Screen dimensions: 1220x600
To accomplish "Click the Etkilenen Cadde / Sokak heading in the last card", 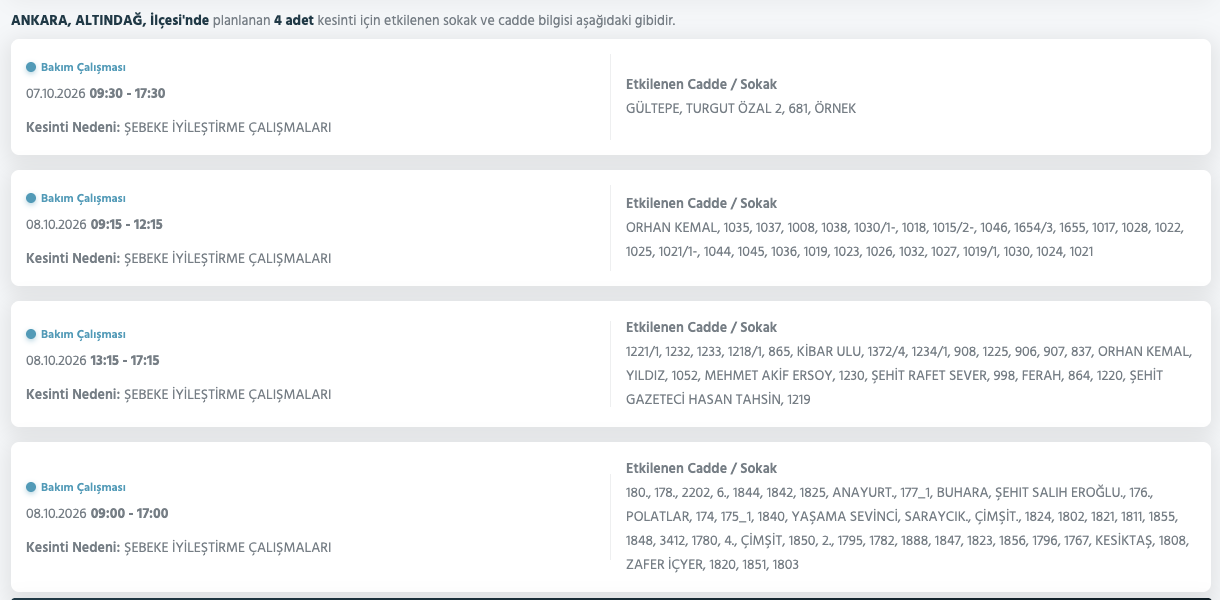I will coord(701,468).
